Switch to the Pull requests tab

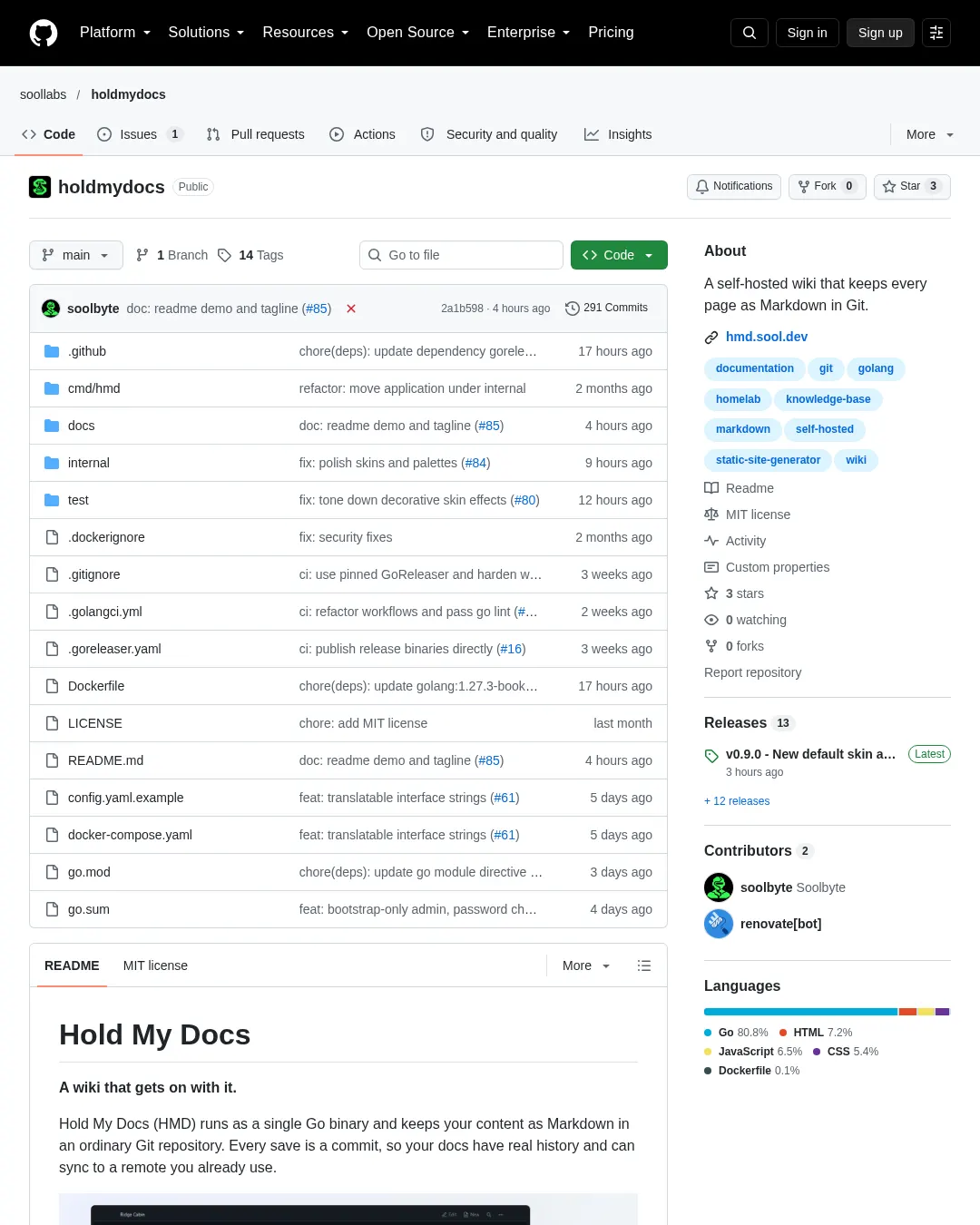point(256,134)
